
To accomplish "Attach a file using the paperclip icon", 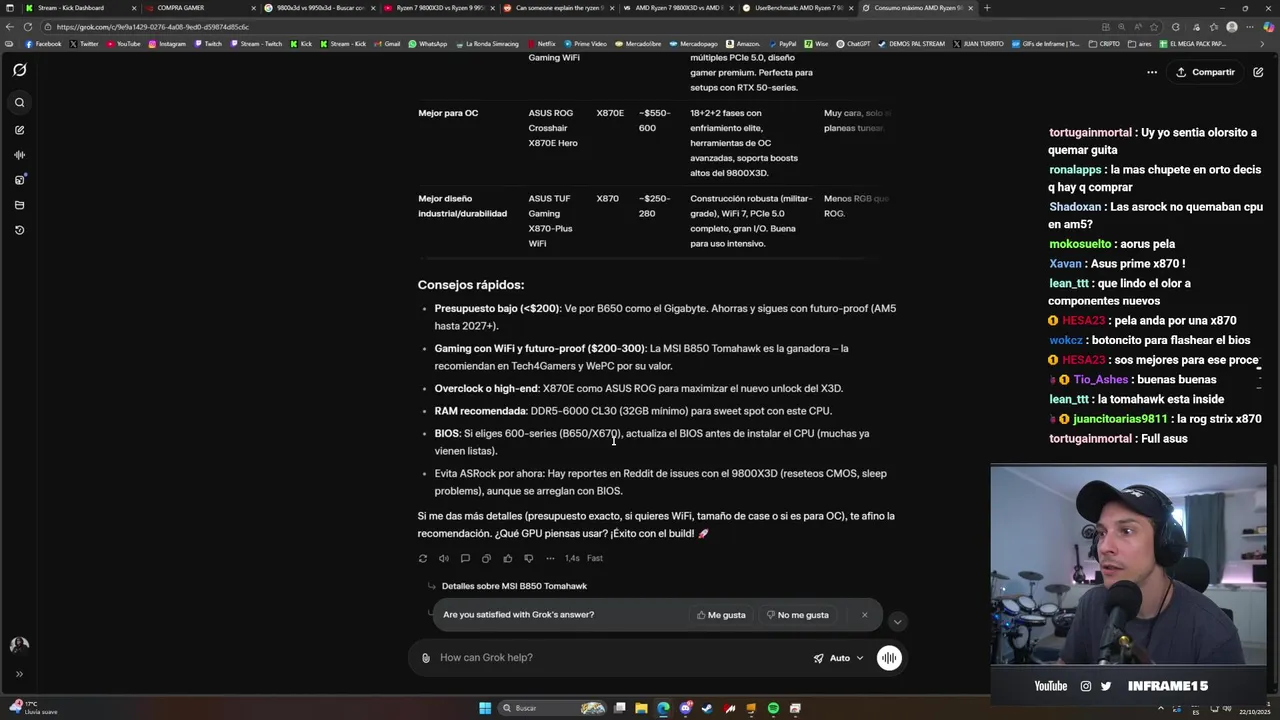I will pyautogui.click(x=426, y=658).
